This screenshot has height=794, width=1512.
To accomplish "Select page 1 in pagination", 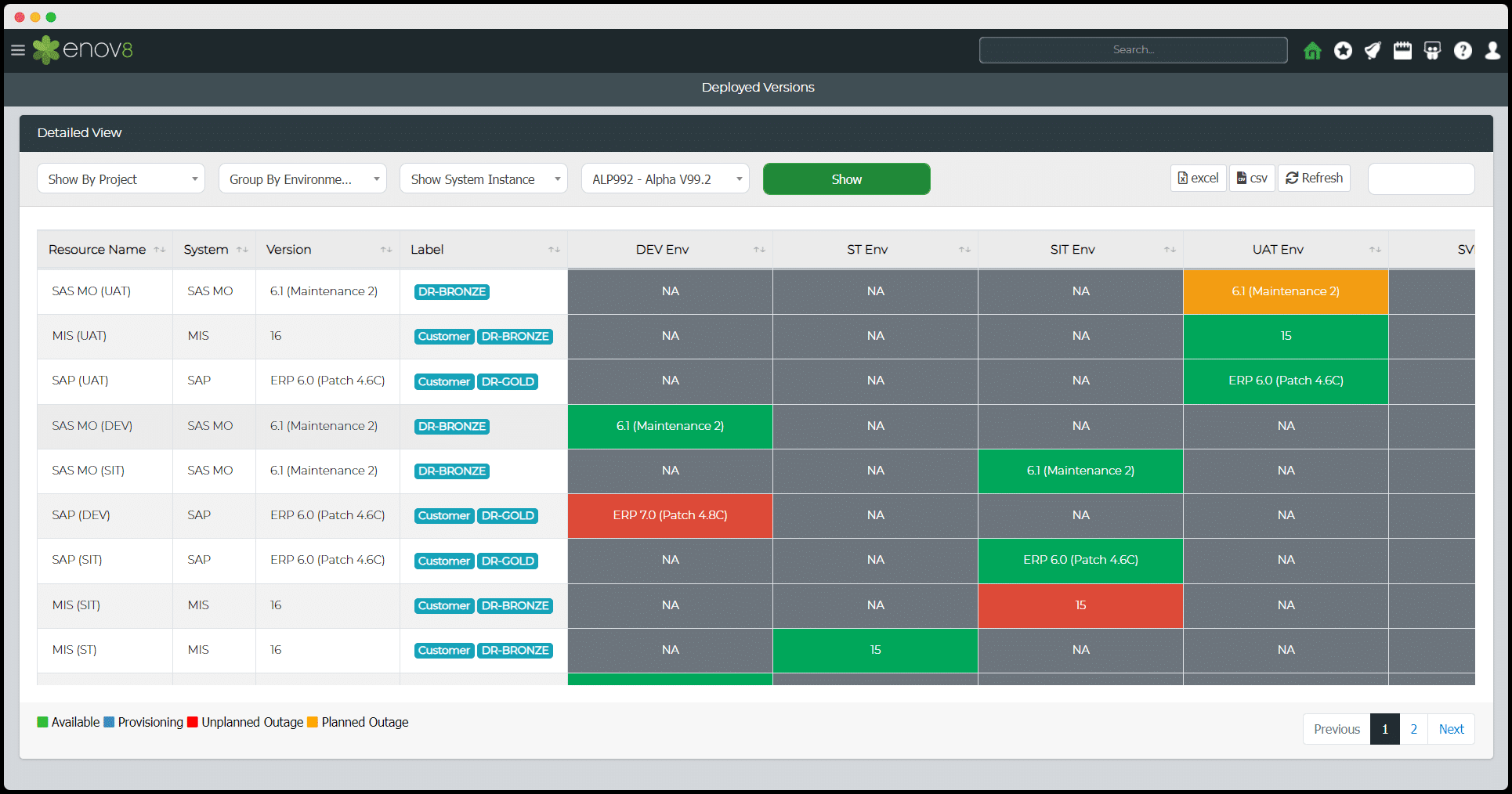I will point(1385,729).
